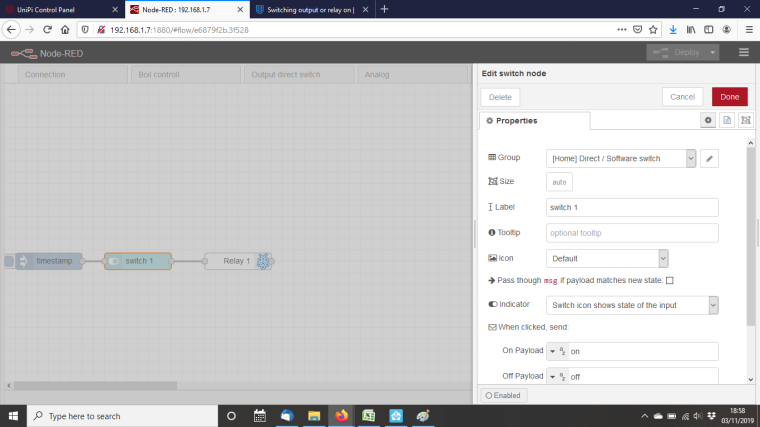Click the Cancel button
Image resolution: width=760 pixels, height=427 pixels.
click(682, 97)
